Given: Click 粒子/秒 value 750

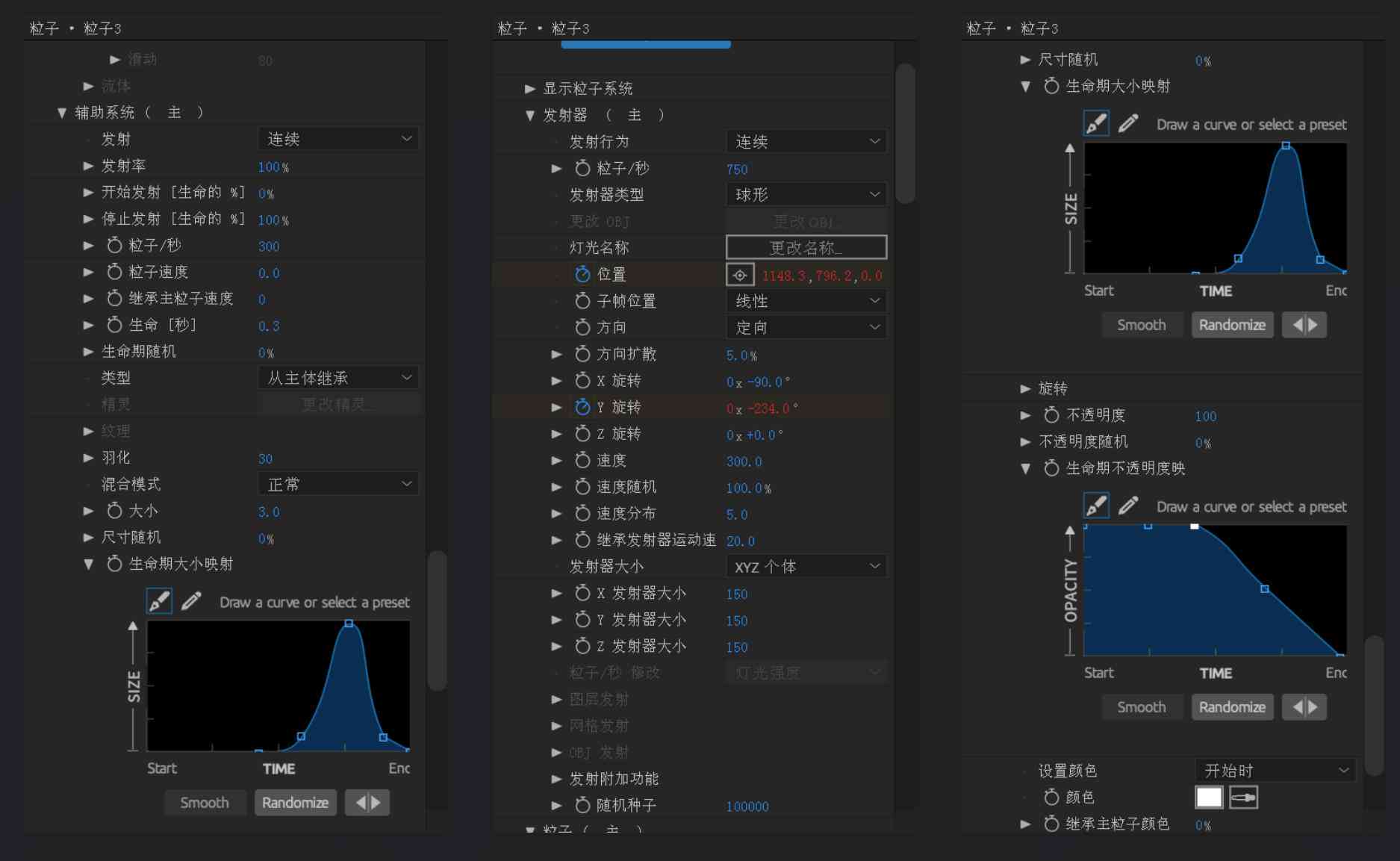Looking at the screenshot, I should (x=737, y=170).
